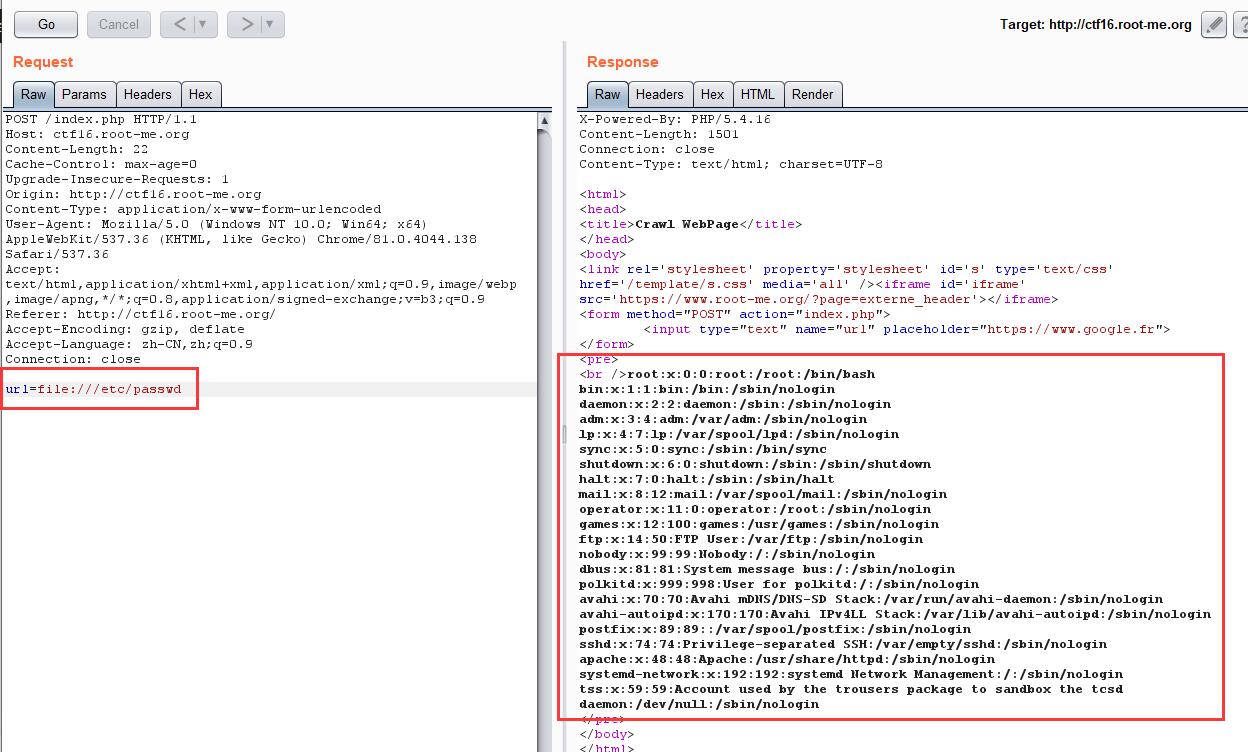This screenshot has width=1248, height=752.
Task: Click the shutdown:x:6:0:shutdown passwd entry
Action: pos(755,464)
